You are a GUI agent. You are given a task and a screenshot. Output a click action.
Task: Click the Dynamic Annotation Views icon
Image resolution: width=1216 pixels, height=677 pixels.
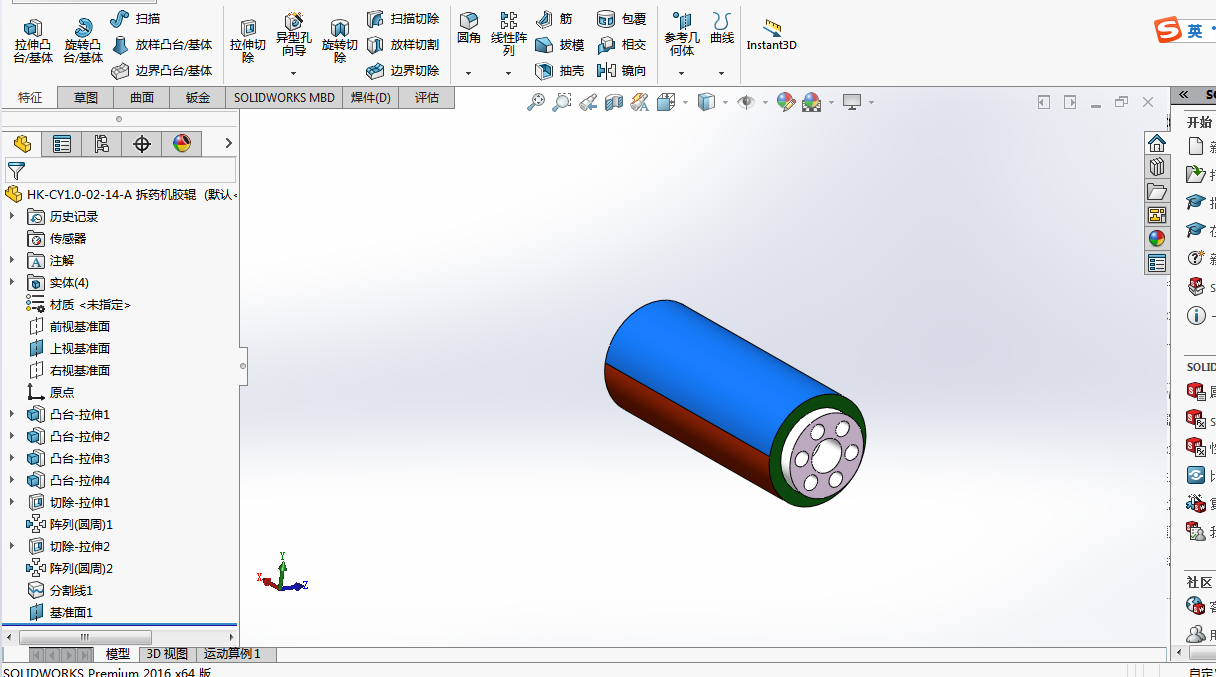tap(640, 102)
